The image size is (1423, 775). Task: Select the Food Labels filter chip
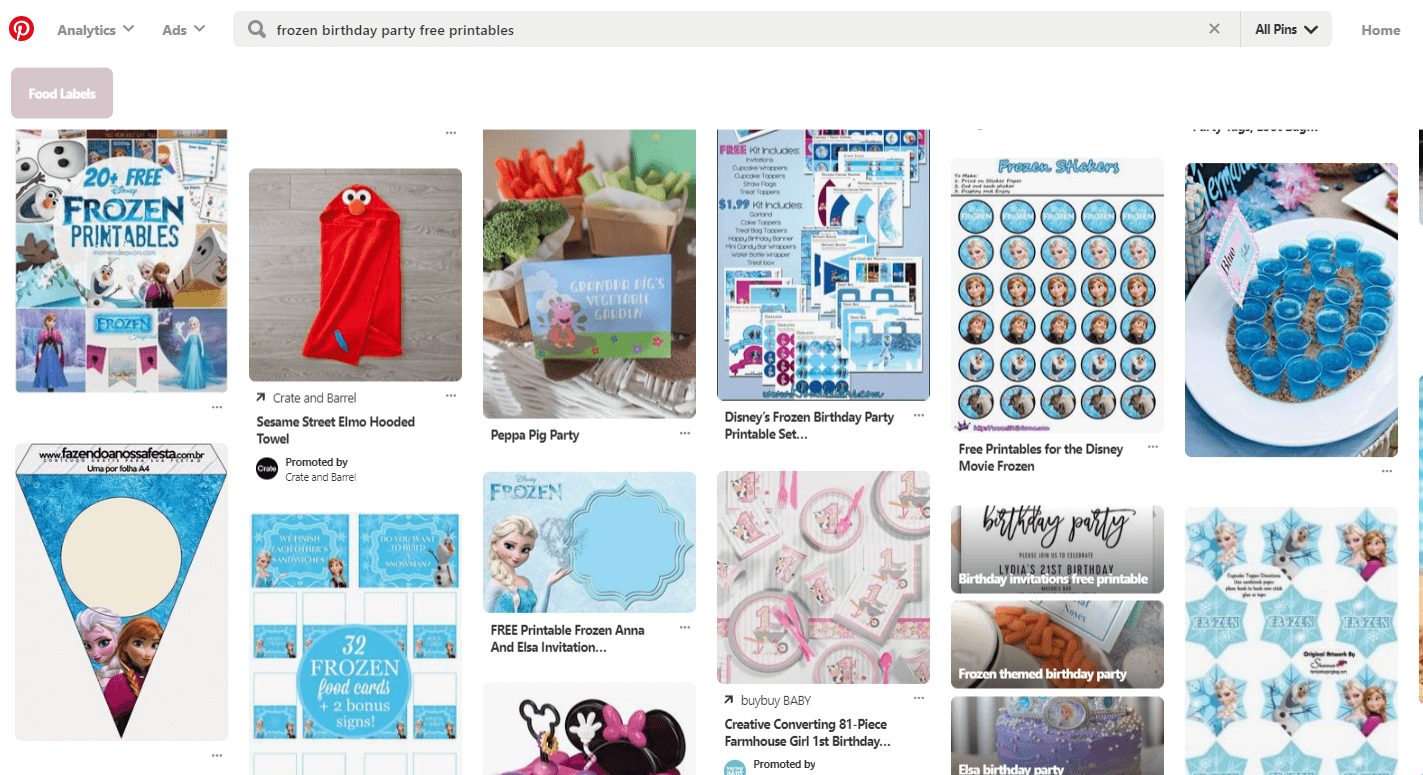tap(62, 93)
